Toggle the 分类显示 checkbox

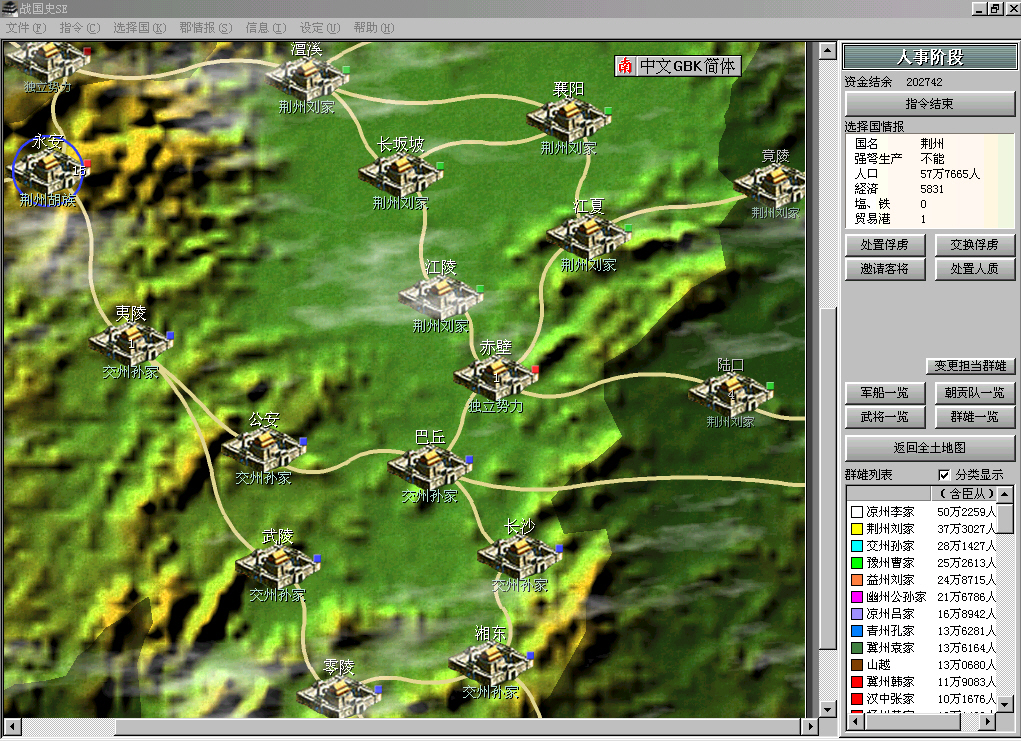point(945,475)
